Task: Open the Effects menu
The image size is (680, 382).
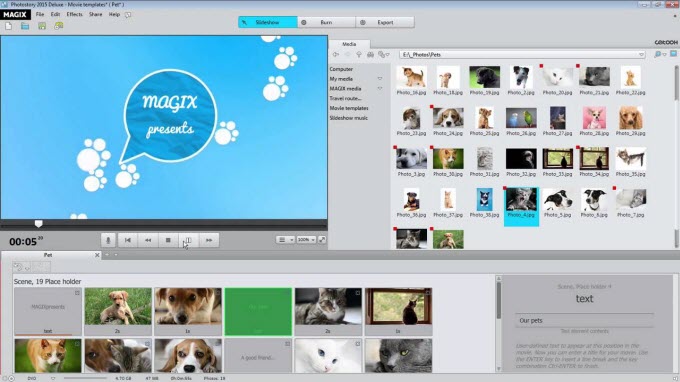Action: click(74, 14)
